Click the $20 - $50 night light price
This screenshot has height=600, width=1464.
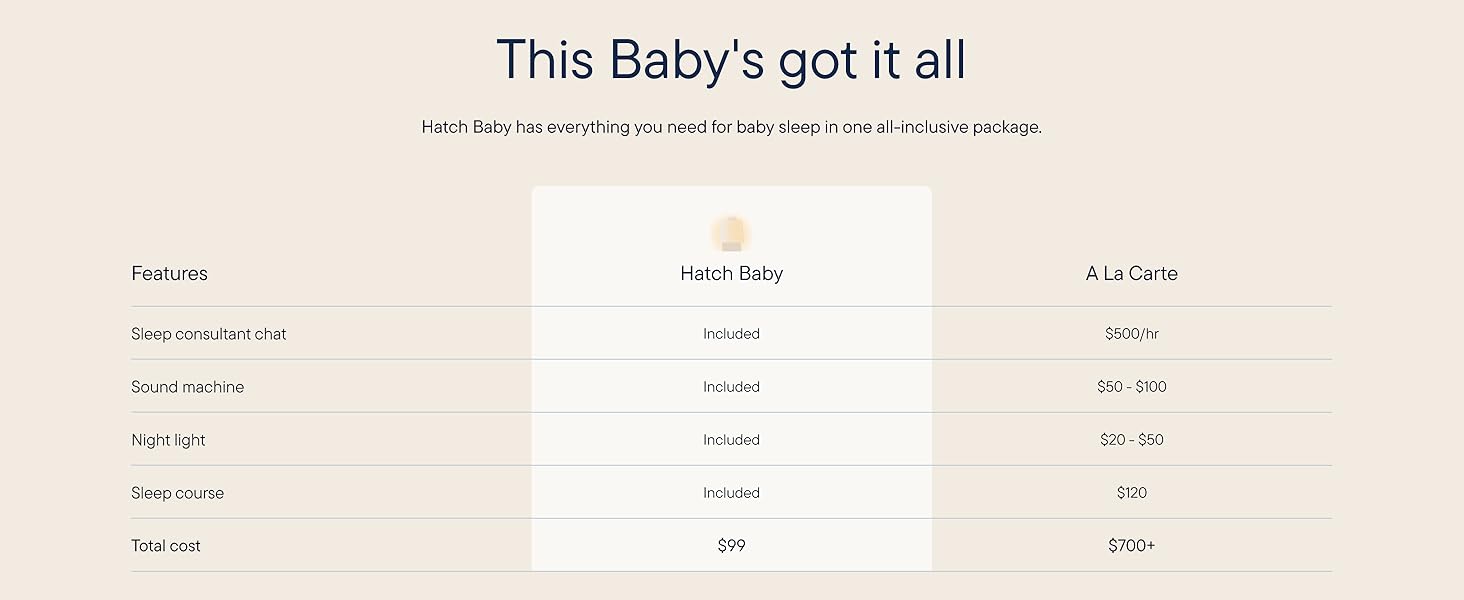pos(1131,440)
